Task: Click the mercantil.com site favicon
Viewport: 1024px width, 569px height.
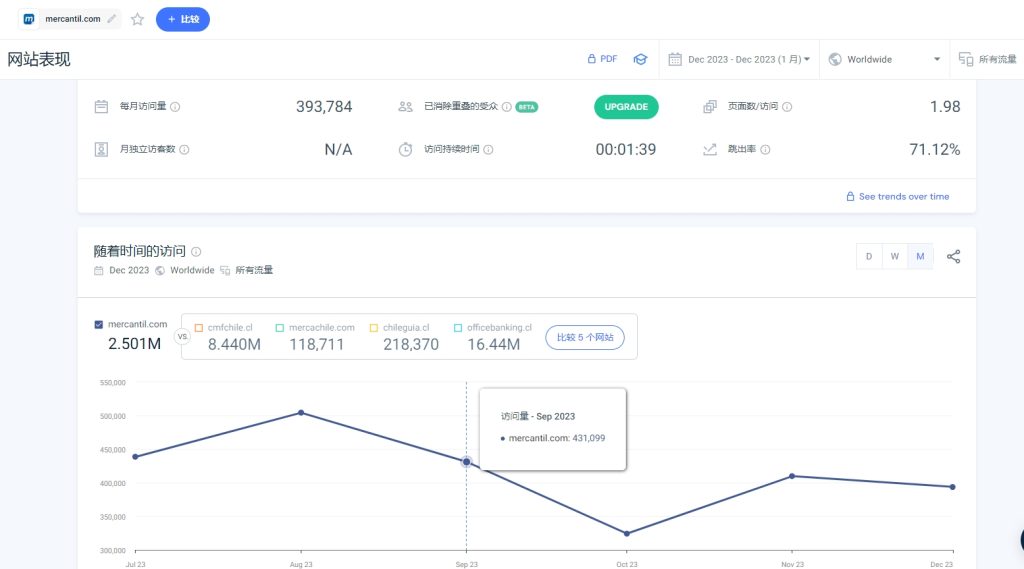Action: (x=29, y=19)
